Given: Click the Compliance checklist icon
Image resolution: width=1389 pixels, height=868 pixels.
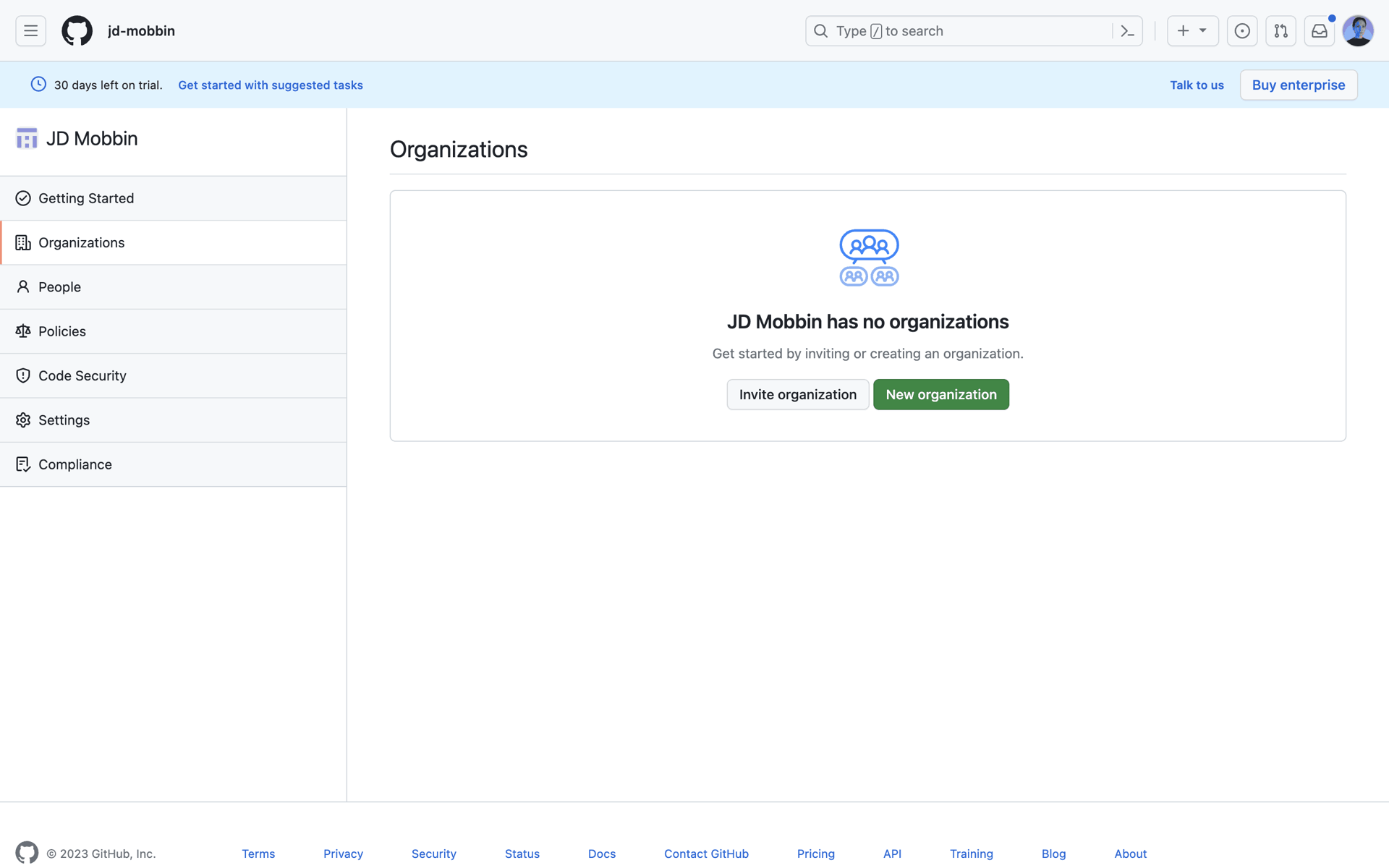Looking at the screenshot, I should tap(23, 464).
